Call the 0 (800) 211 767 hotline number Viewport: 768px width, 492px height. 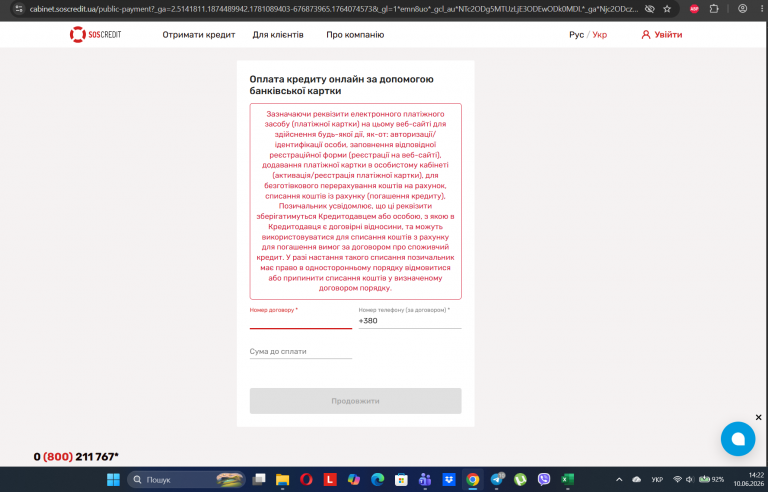pos(76,457)
